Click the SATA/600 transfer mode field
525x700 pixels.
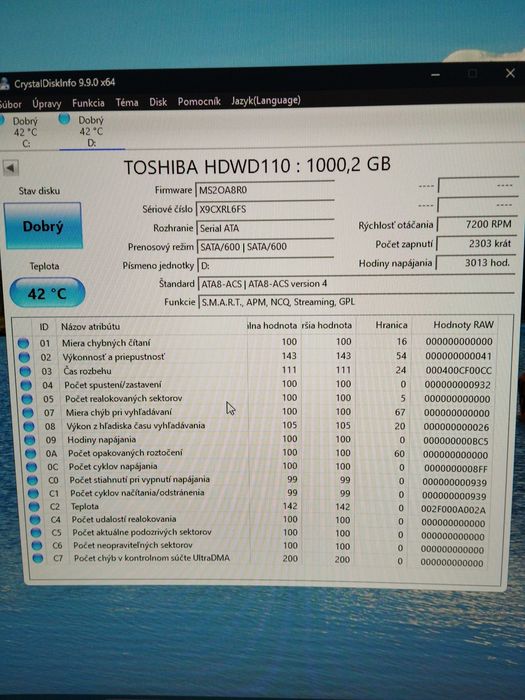coord(265,246)
